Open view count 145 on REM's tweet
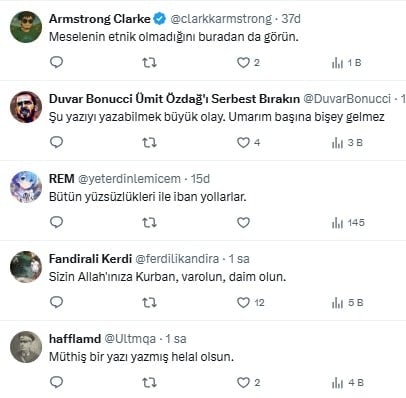 (348, 223)
